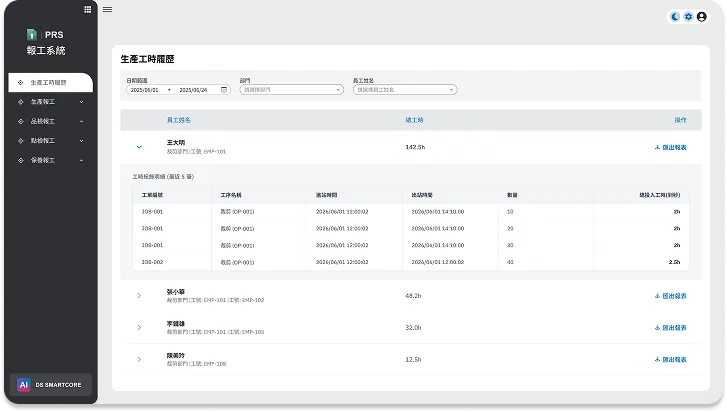Click quantity cell 10
Screen dimensions: 727x412
click(x=510, y=212)
